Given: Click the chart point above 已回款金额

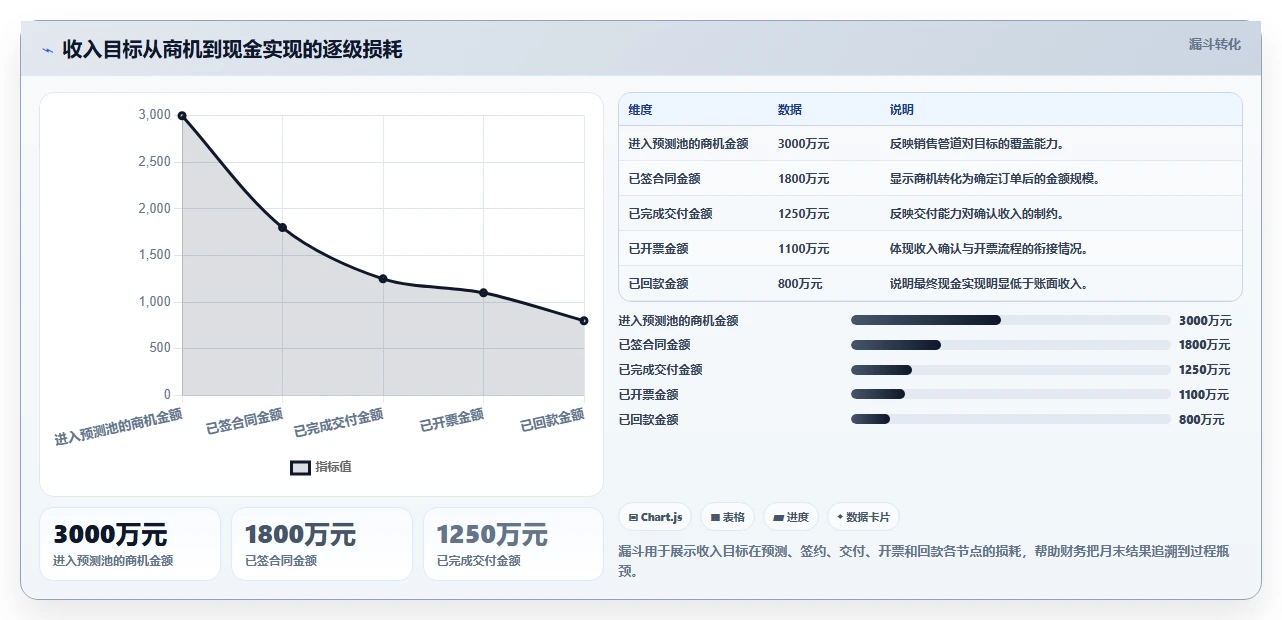Looking at the screenshot, I should [584, 321].
